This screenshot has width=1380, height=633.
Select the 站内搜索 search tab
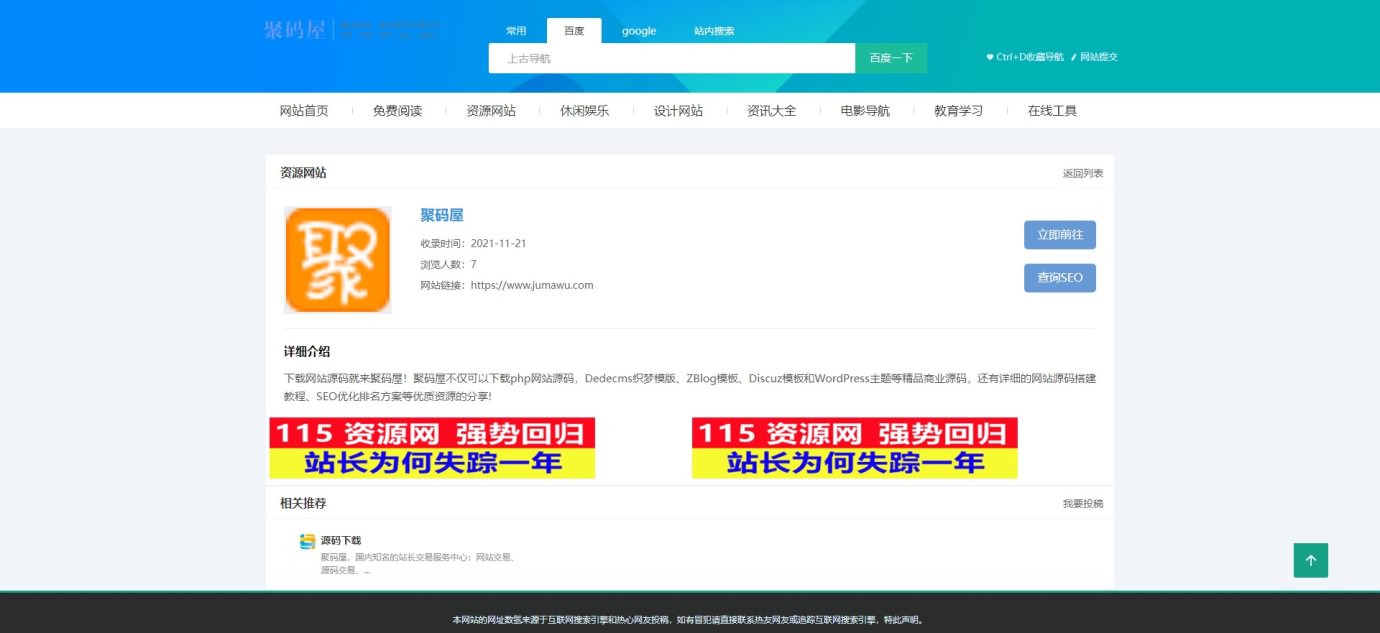coord(714,31)
